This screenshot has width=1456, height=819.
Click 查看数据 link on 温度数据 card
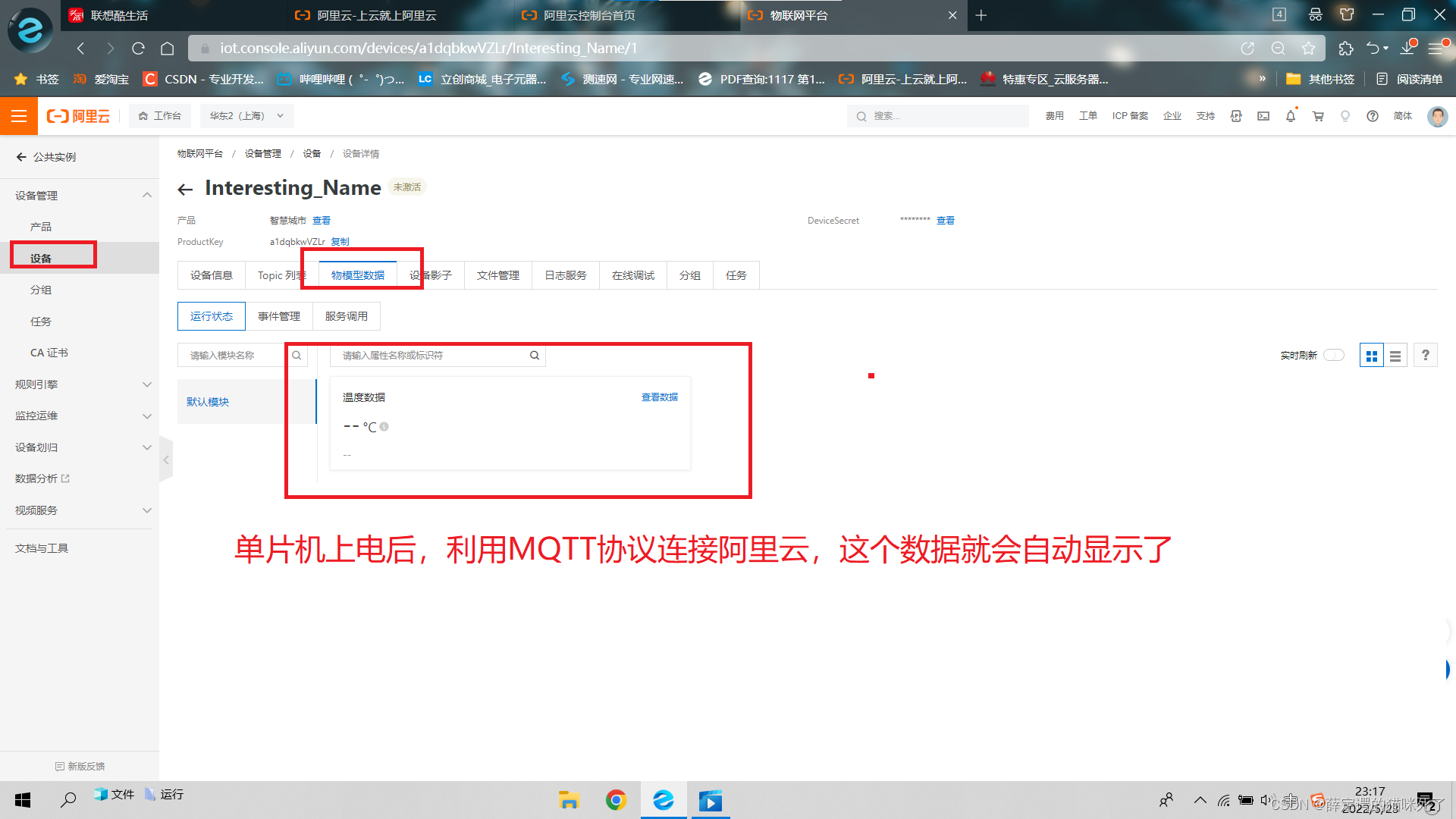pyautogui.click(x=660, y=397)
